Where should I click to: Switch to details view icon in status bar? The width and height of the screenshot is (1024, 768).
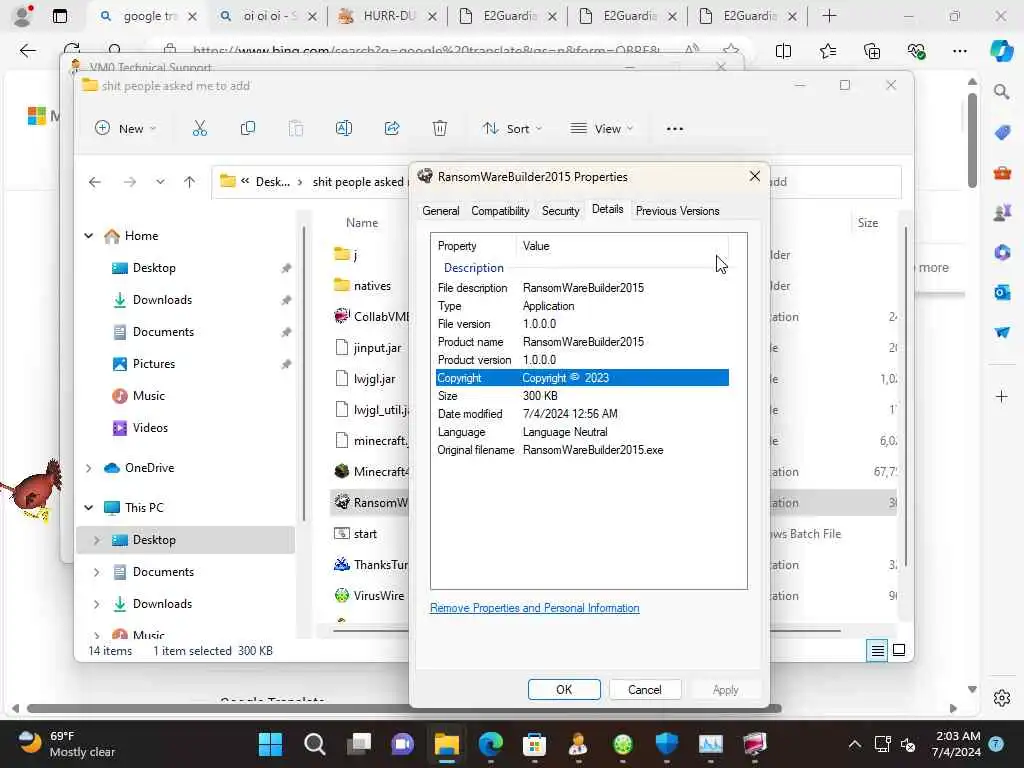coord(877,650)
